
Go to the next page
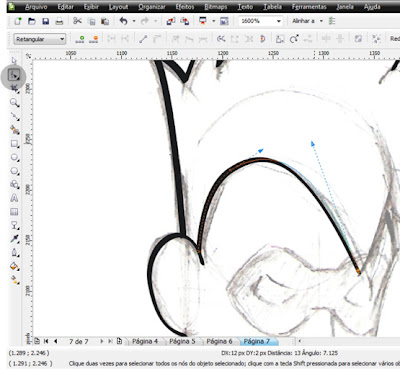[101, 341]
